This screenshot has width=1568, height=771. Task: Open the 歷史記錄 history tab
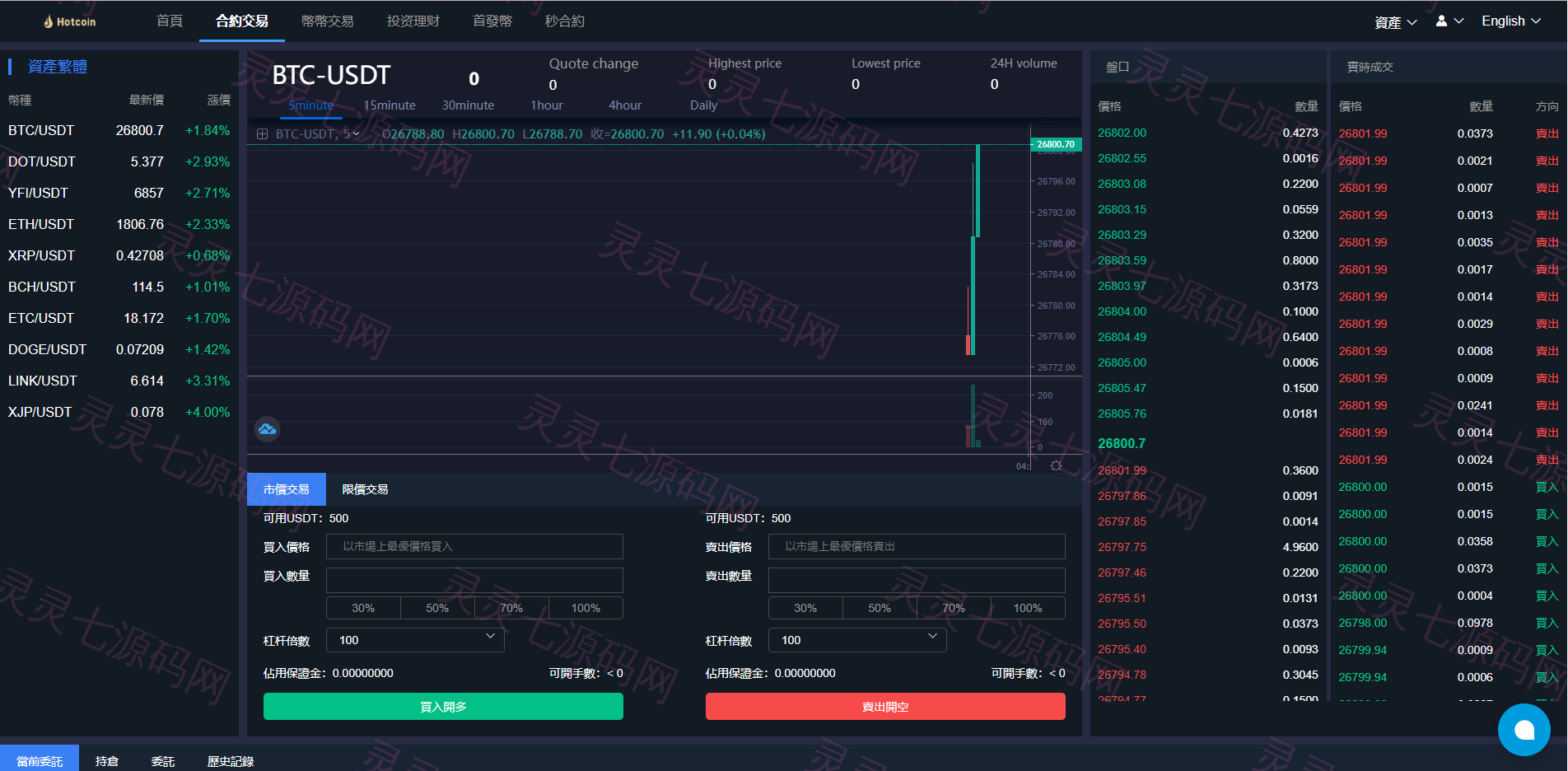click(231, 761)
